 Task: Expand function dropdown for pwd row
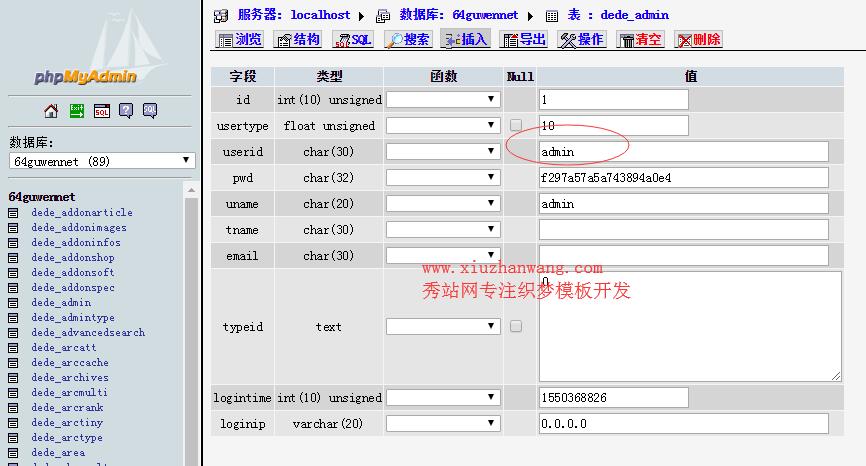click(442, 177)
